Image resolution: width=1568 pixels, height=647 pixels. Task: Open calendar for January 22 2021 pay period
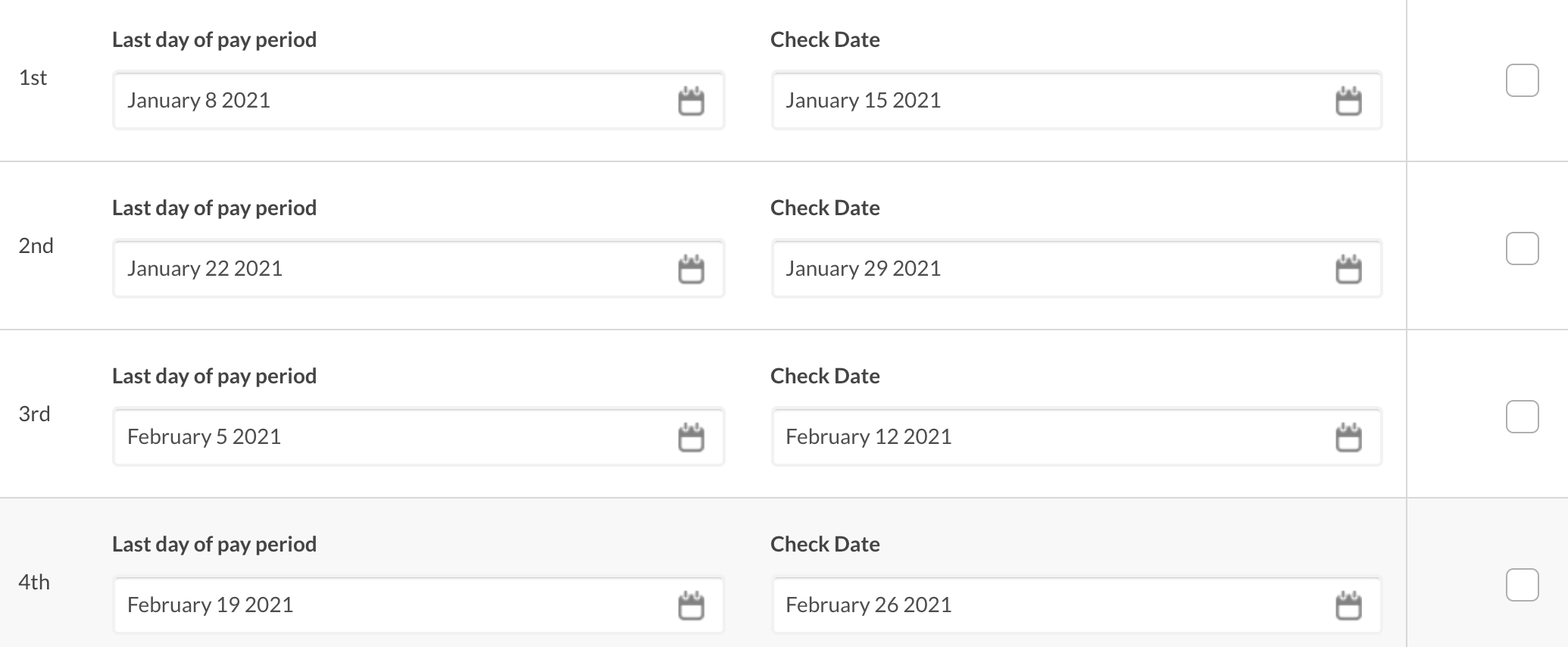[x=691, y=269]
